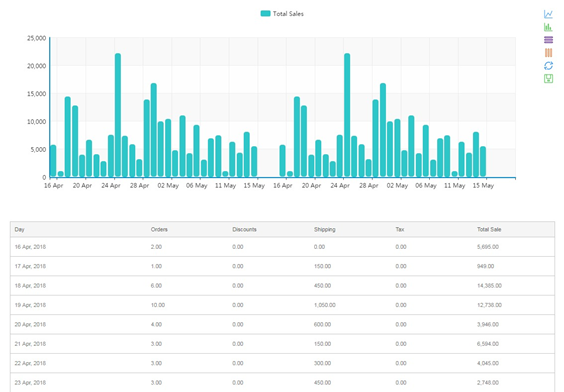Click the Shipping column header
This screenshot has width=564, height=392.
click(324, 229)
